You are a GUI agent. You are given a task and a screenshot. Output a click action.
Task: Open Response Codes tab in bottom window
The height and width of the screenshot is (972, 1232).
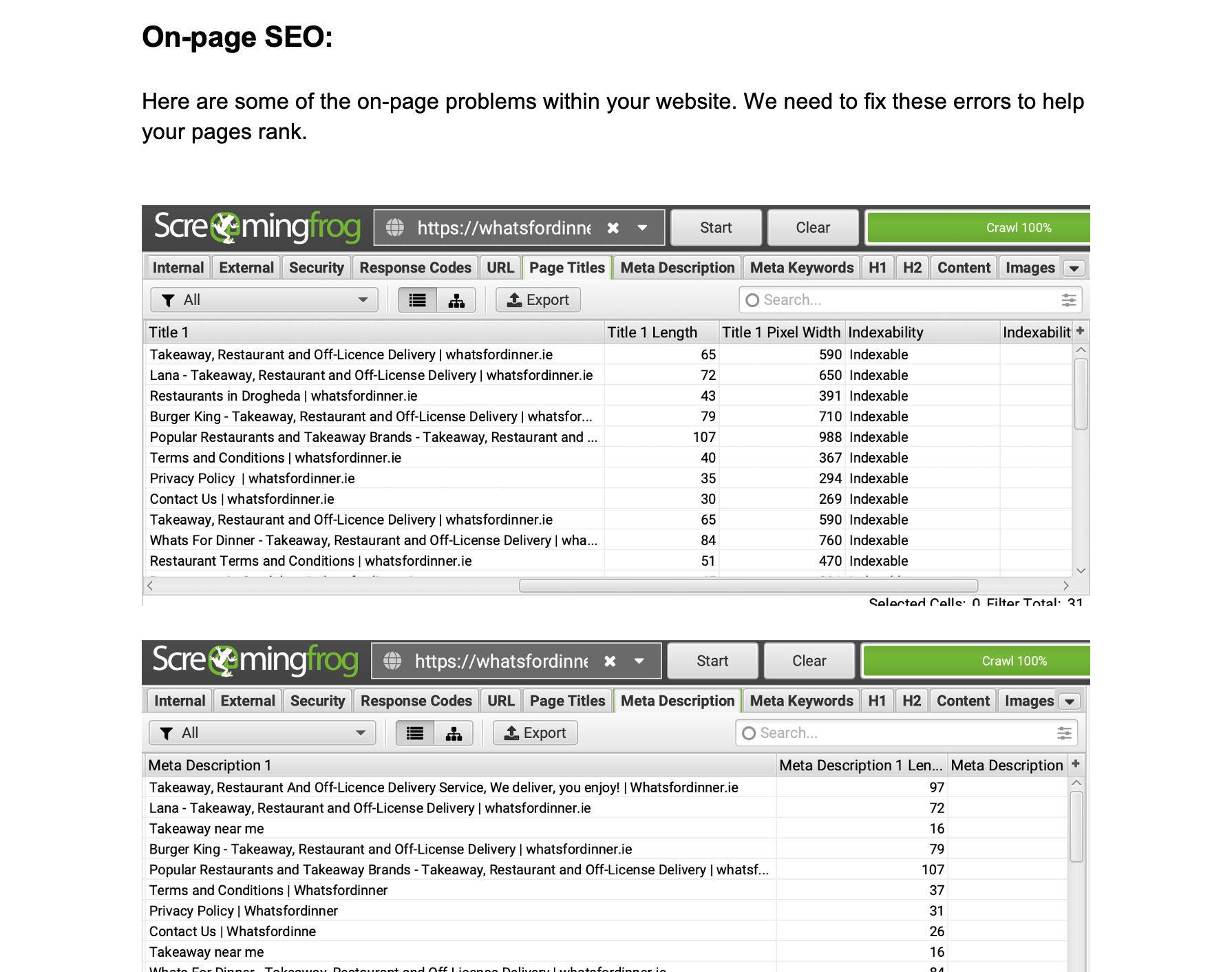pos(416,701)
